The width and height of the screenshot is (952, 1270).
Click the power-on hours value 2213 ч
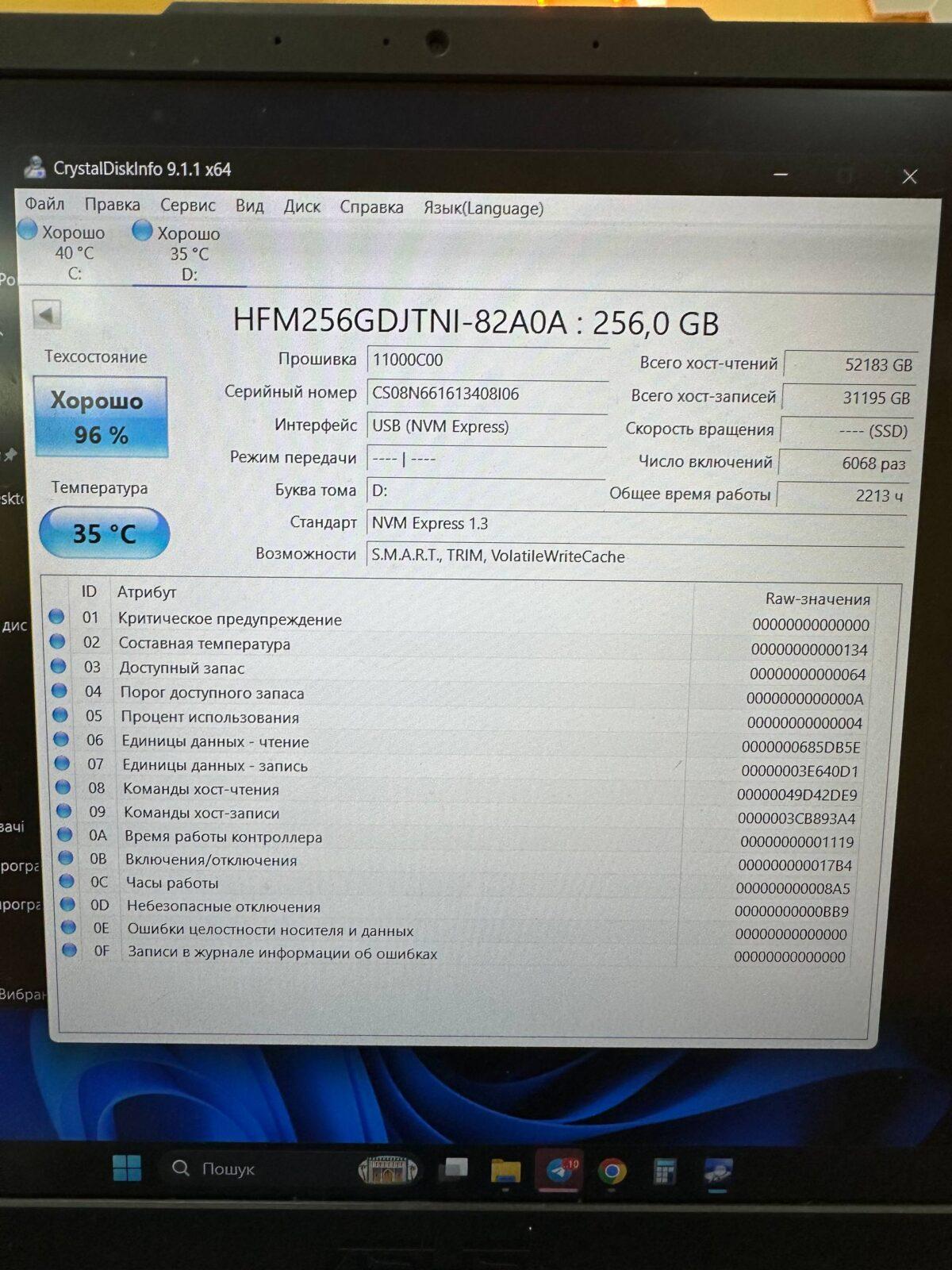[x=843, y=495]
